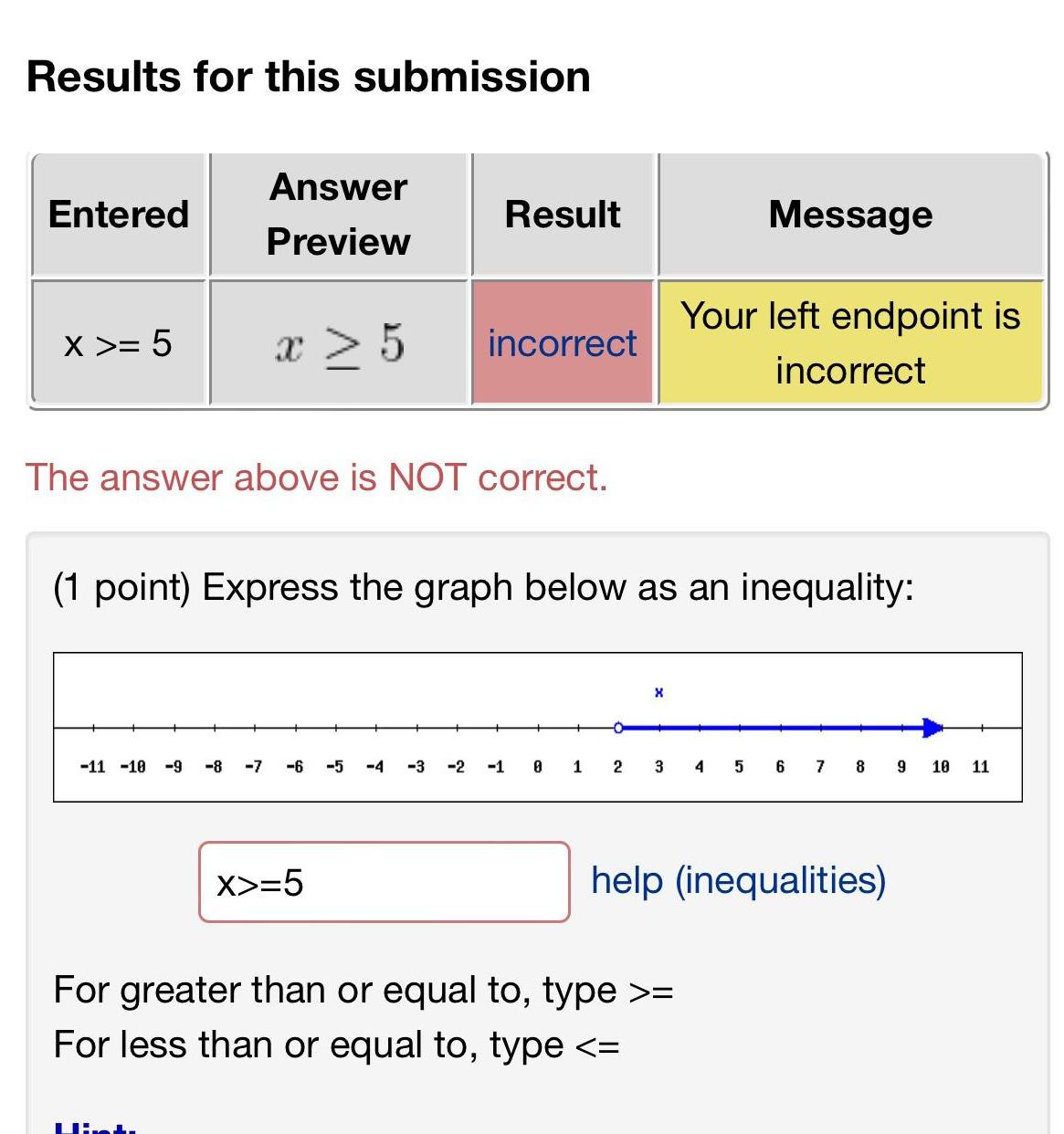Click the tick mark at -11
The width and height of the screenshot is (1064, 1134).
point(91,726)
